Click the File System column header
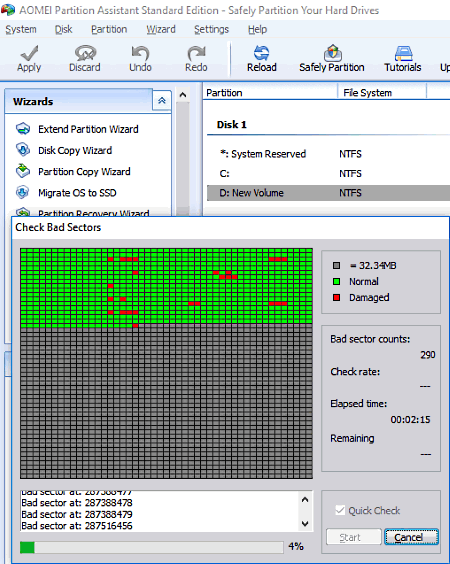Screen dimensions: 450x564 [382, 93]
